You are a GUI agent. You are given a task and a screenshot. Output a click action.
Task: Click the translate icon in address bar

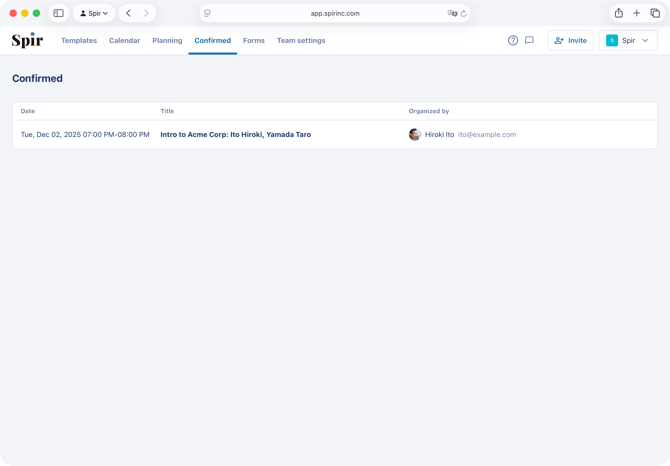pyautogui.click(x=452, y=14)
